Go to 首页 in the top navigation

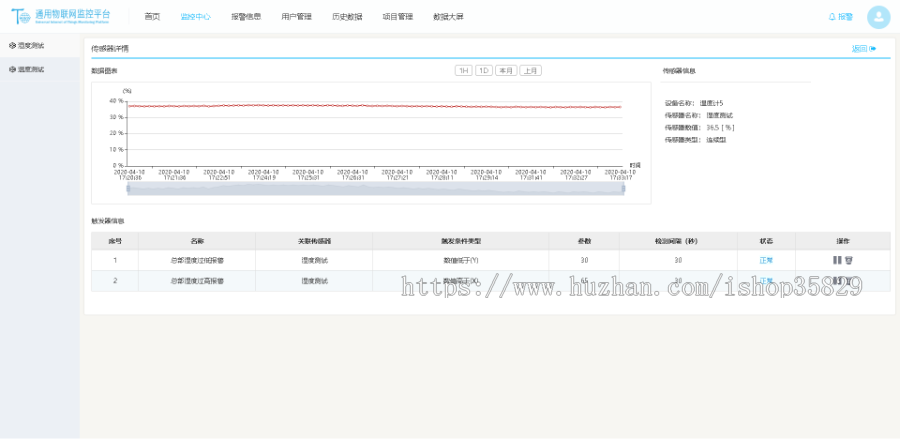coord(152,17)
